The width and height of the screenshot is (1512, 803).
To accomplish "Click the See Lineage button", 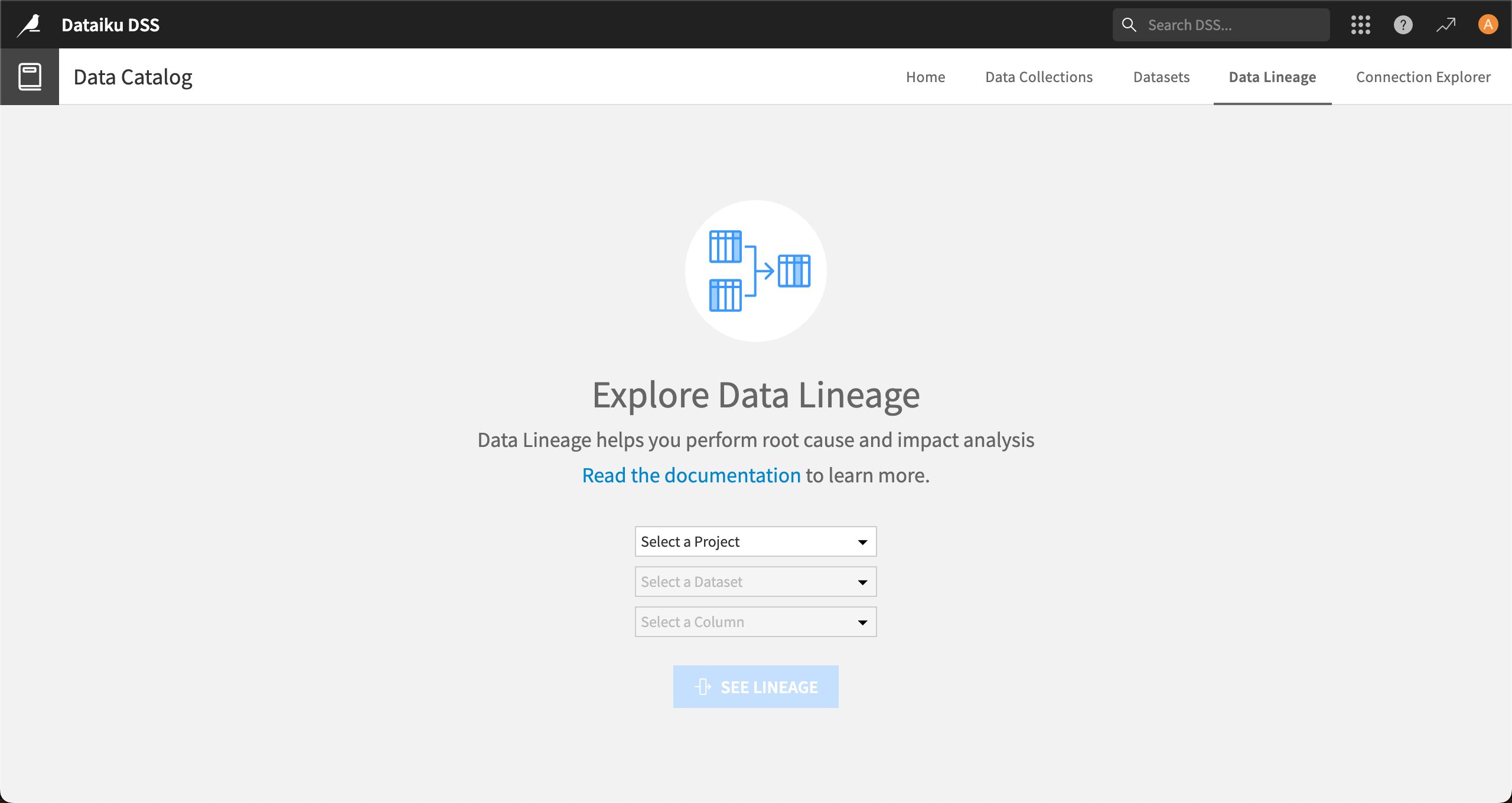I will tap(755, 687).
